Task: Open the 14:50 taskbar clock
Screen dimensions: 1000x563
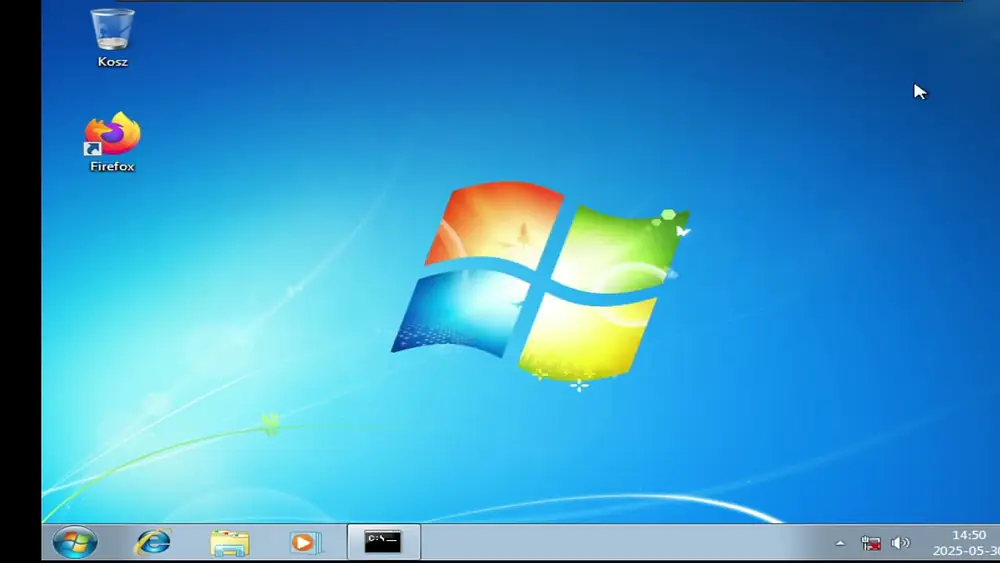Action: pos(967,543)
